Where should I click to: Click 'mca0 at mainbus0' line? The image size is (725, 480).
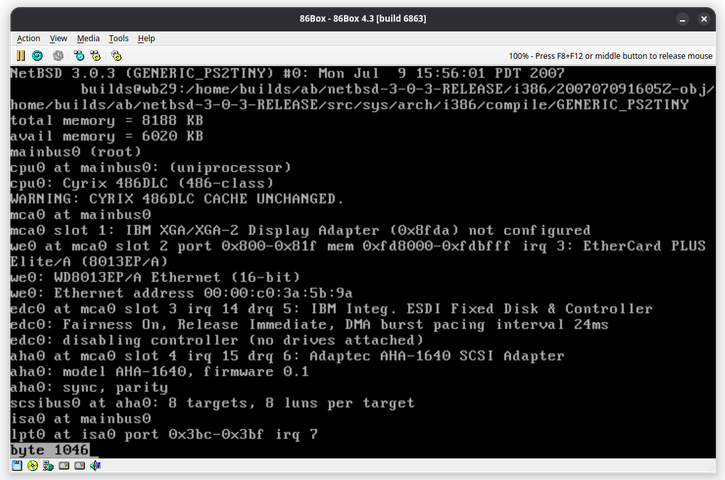[x=80, y=215]
